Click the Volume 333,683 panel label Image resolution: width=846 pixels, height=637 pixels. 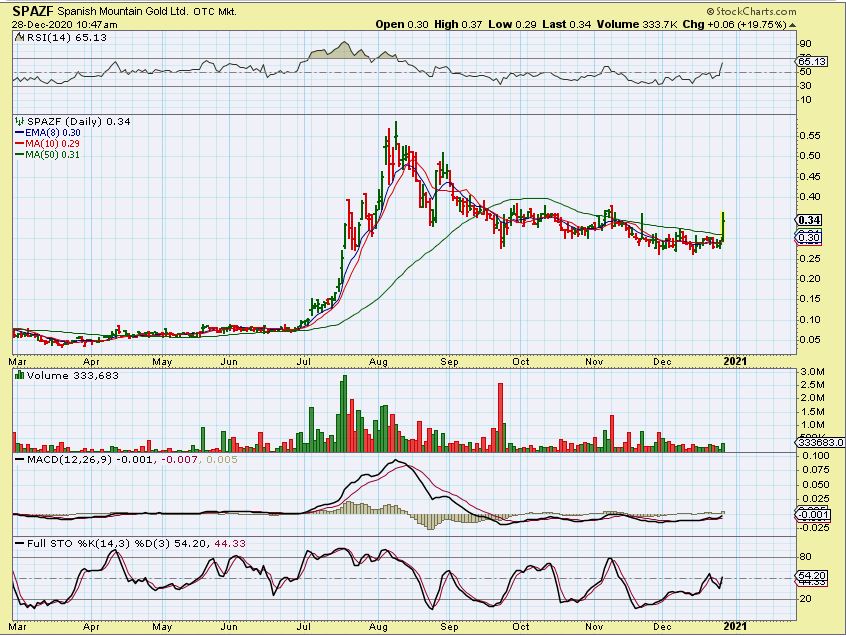coord(72,375)
